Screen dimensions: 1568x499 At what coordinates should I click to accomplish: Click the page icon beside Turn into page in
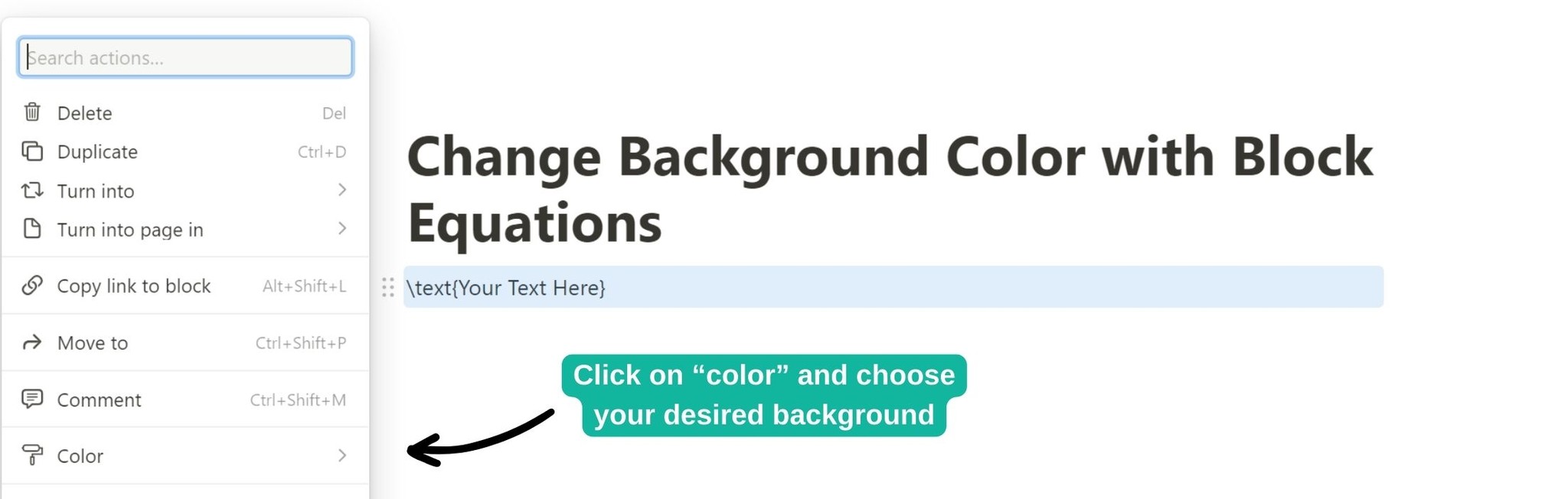coord(31,229)
